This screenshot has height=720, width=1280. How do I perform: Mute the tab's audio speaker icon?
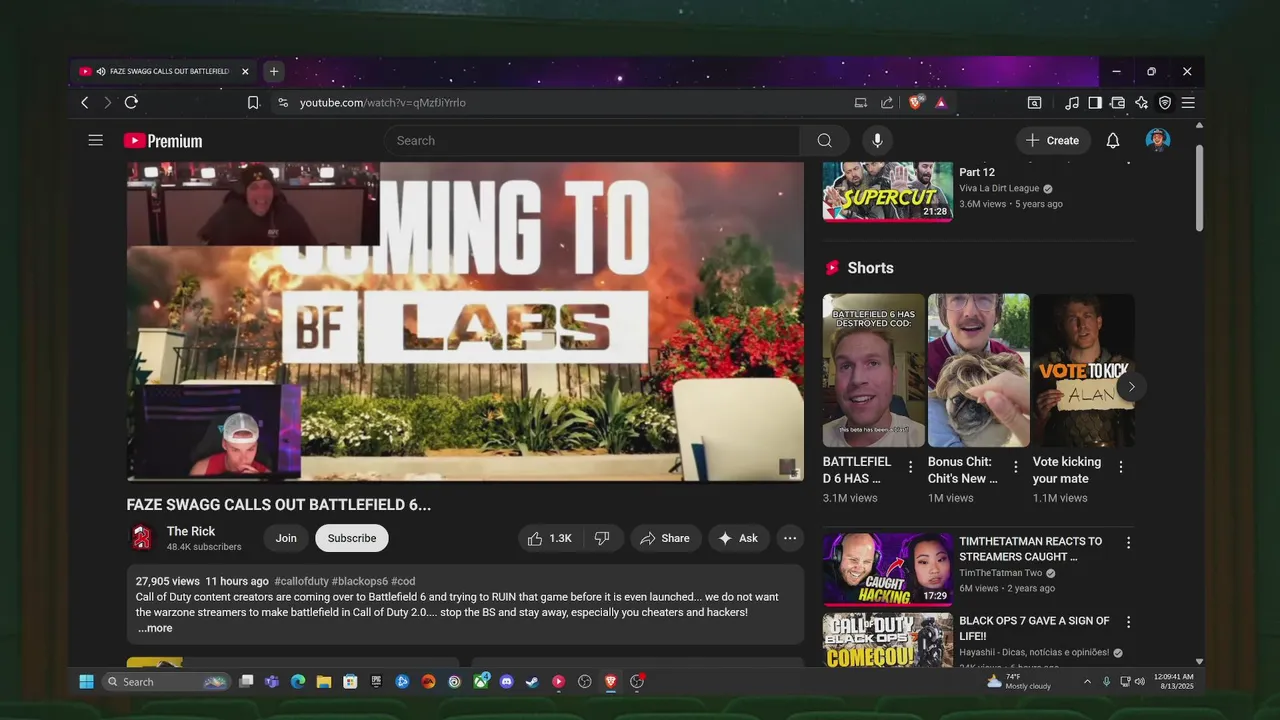click(x=101, y=72)
